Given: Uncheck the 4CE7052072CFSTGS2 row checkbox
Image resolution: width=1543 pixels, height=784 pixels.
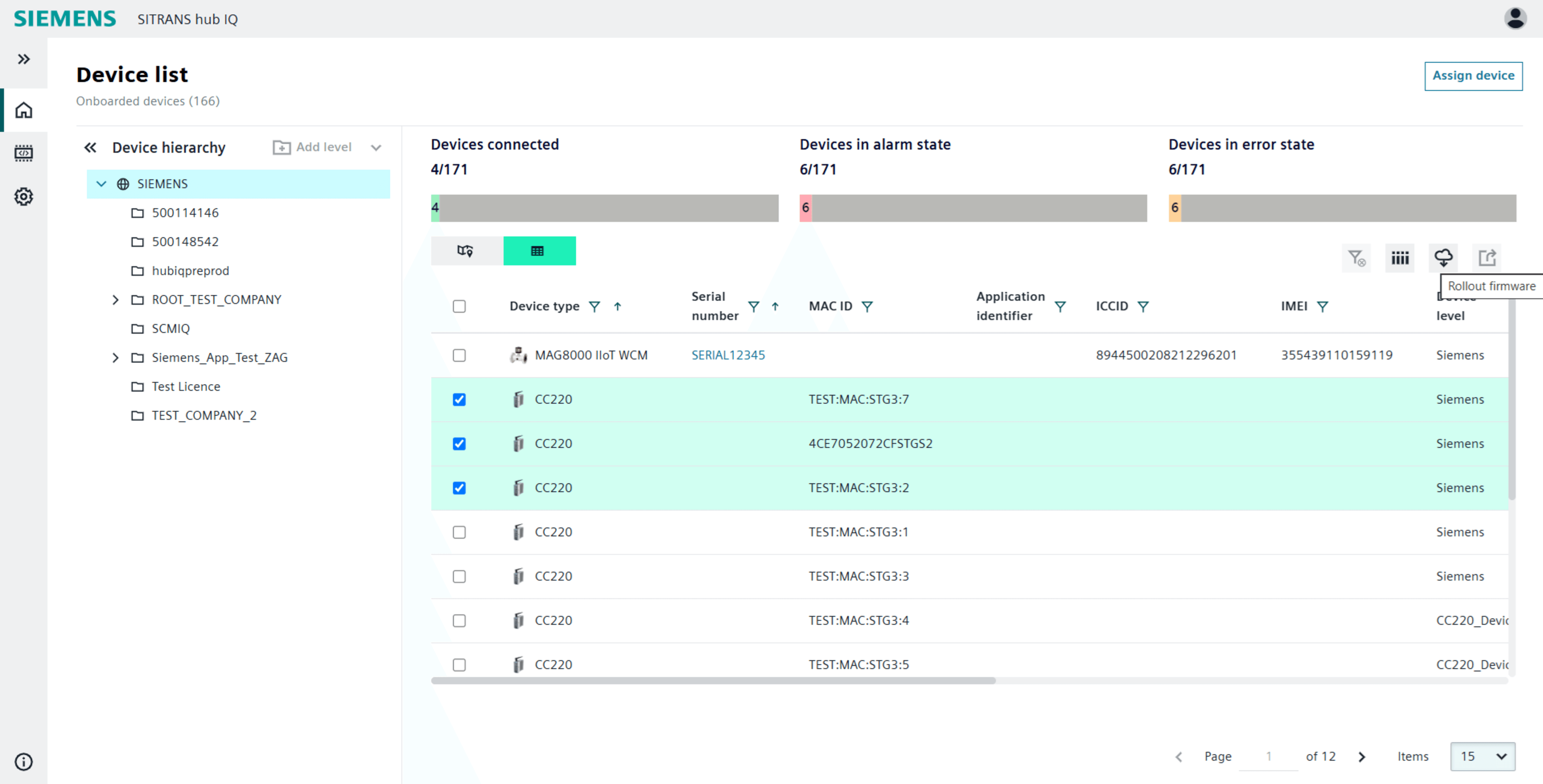Looking at the screenshot, I should (459, 444).
